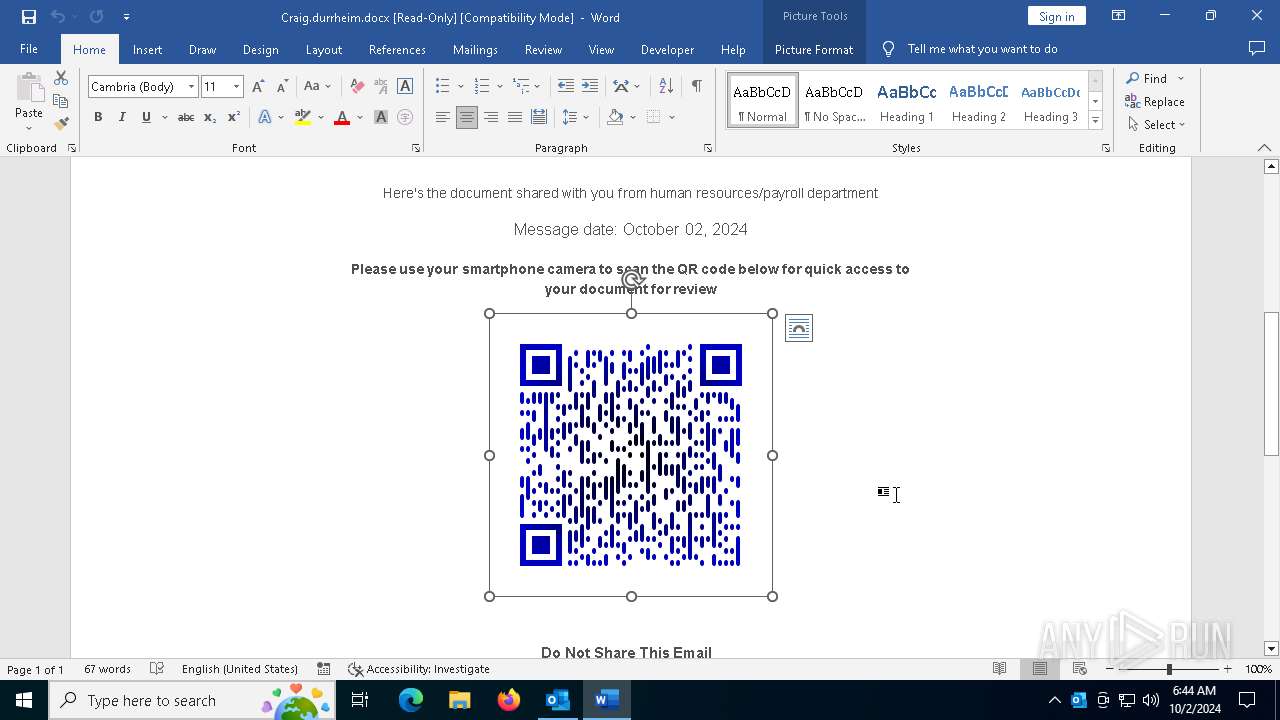Screen dimensions: 1280x720
Task: Expand Numbering list dropdown
Action: (500, 87)
